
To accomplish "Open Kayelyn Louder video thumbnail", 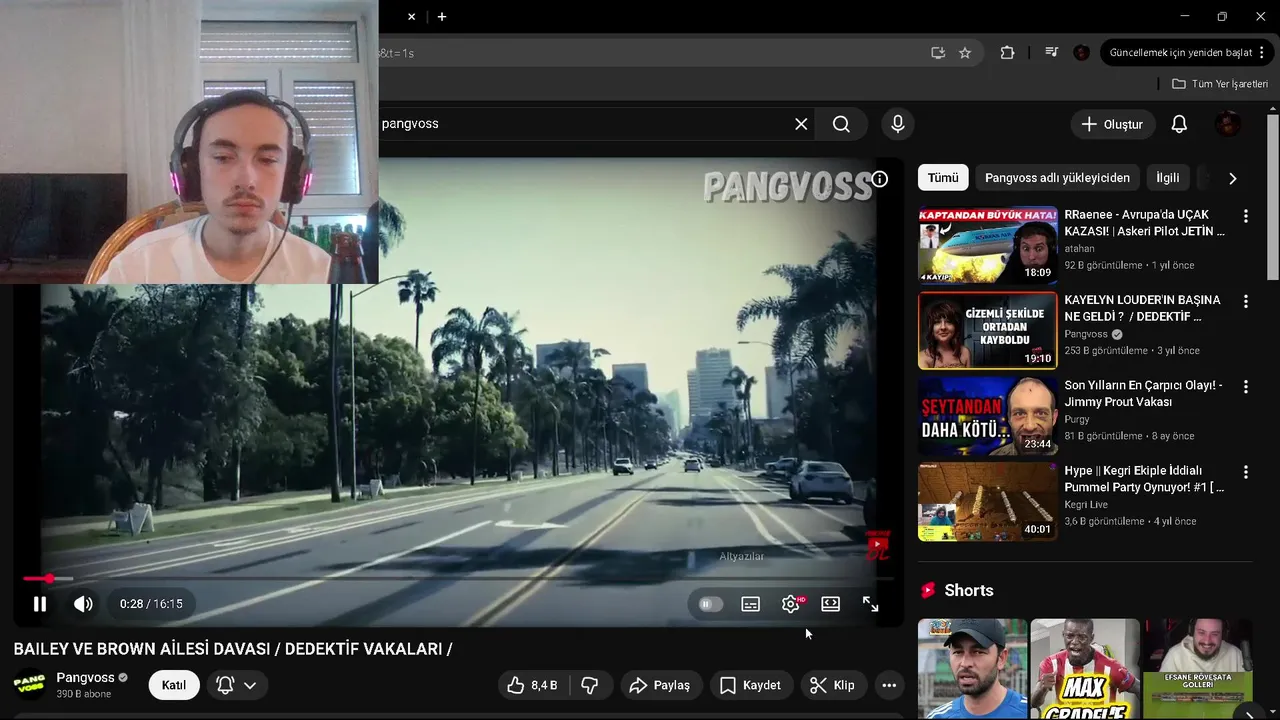I will (x=987, y=330).
